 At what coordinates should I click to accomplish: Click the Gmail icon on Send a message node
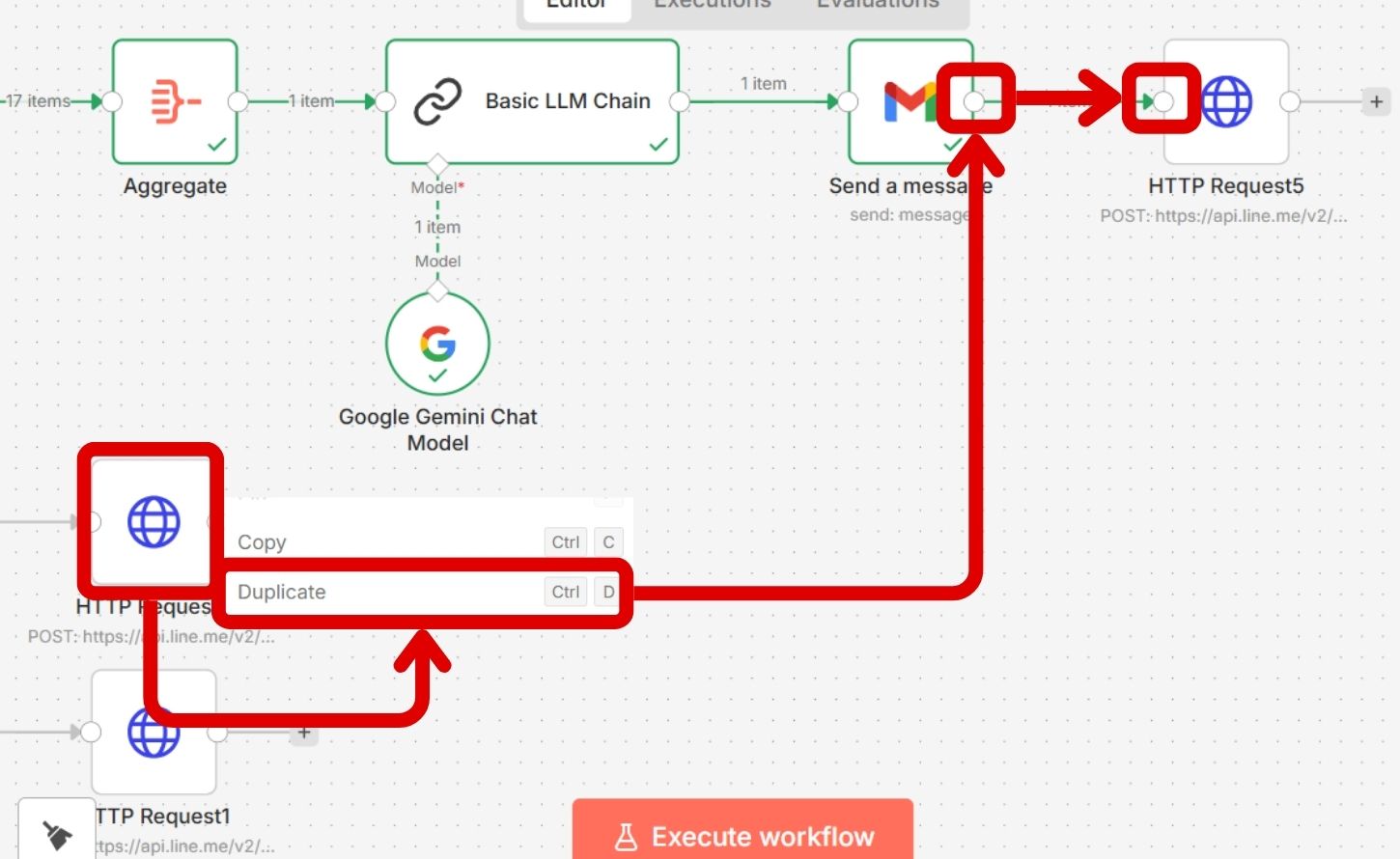pyautogui.click(x=909, y=101)
